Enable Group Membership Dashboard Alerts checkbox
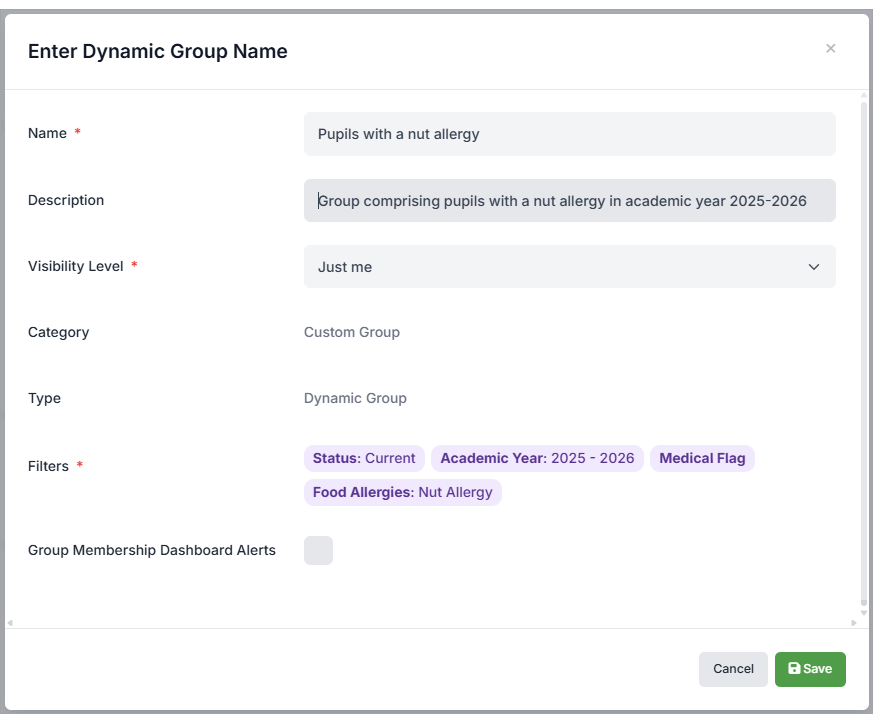 click(x=318, y=550)
